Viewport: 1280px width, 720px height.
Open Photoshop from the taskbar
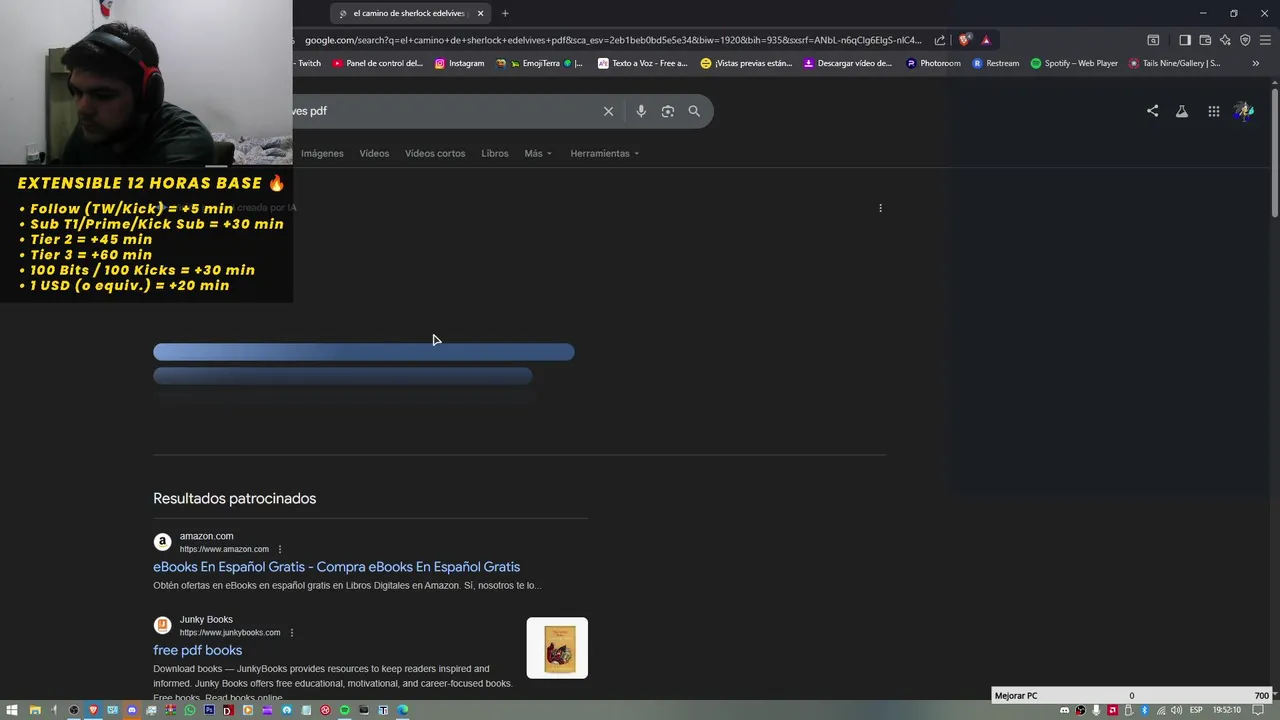(x=209, y=710)
